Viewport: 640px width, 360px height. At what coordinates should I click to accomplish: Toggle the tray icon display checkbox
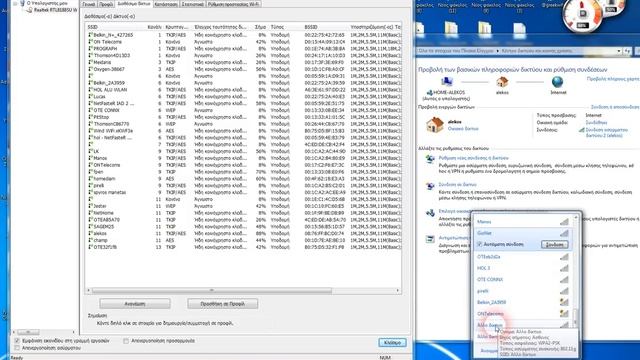click(17, 340)
